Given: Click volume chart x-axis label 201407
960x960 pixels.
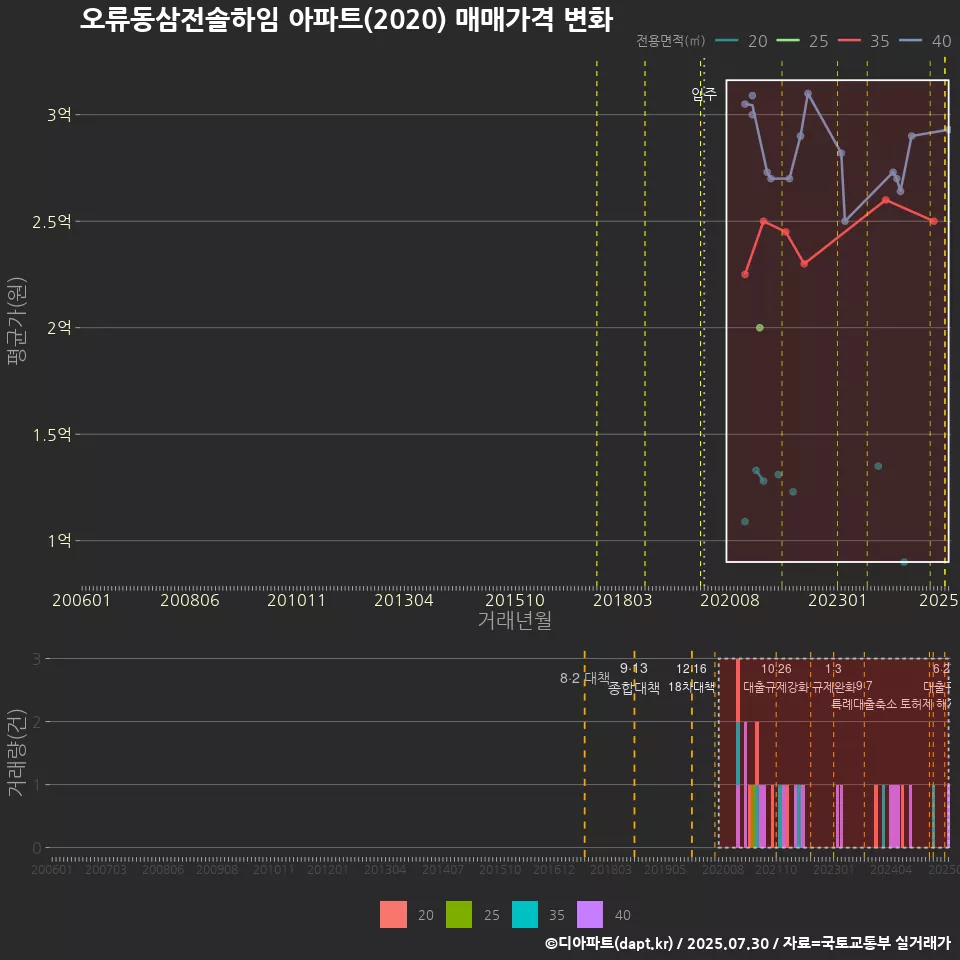Looking at the screenshot, I should pyautogui.click(x=443, y=869).
